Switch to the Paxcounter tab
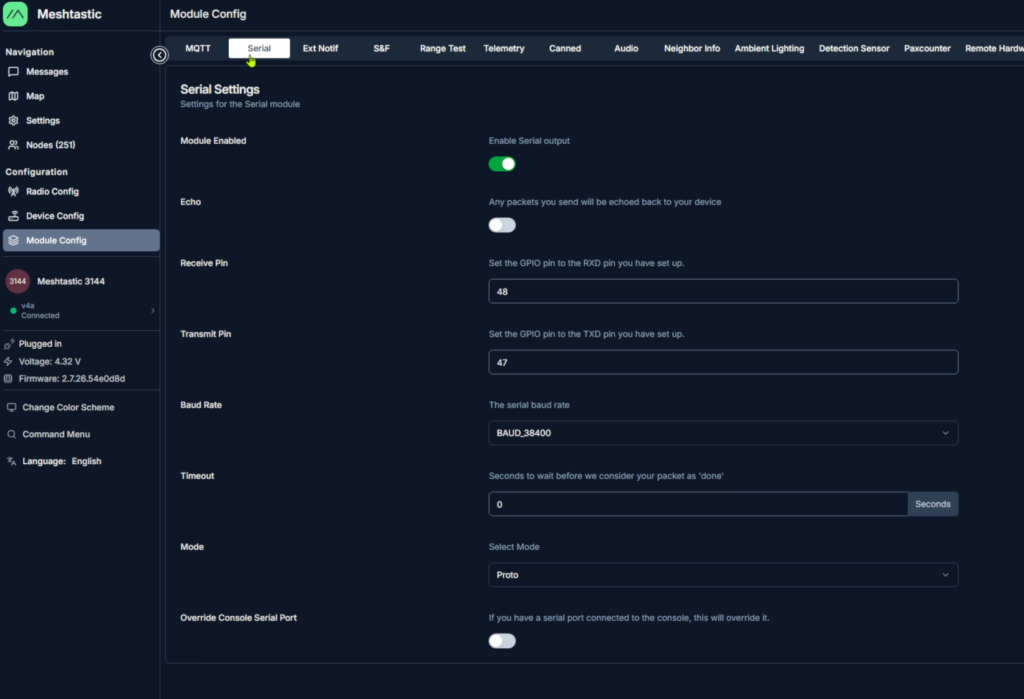Image resolution: width=1024 pixels, height=699 pixels. [x=927, y=48]
